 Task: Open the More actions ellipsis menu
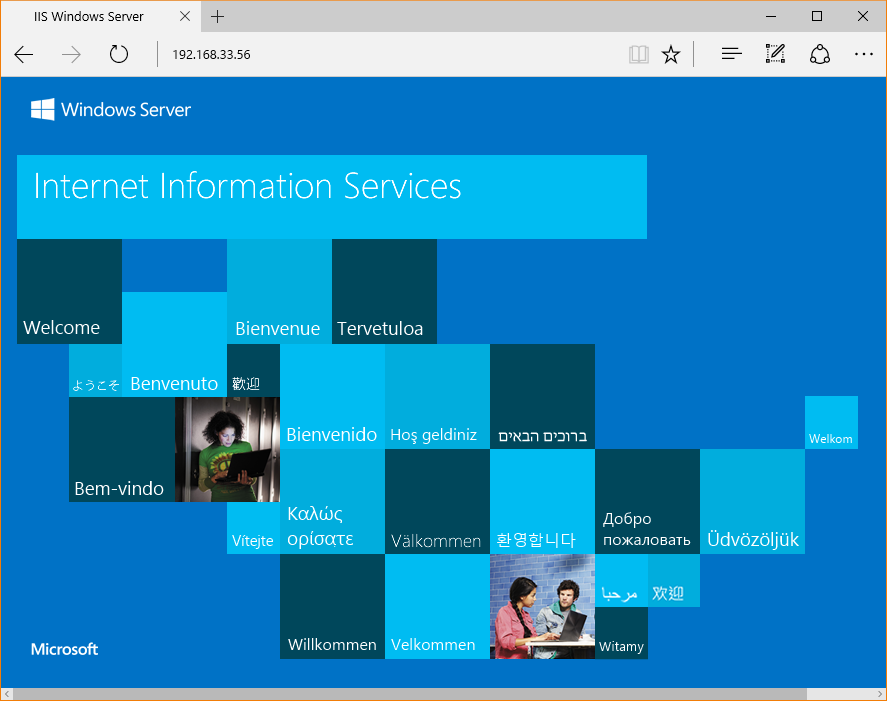tap(864, 54)
